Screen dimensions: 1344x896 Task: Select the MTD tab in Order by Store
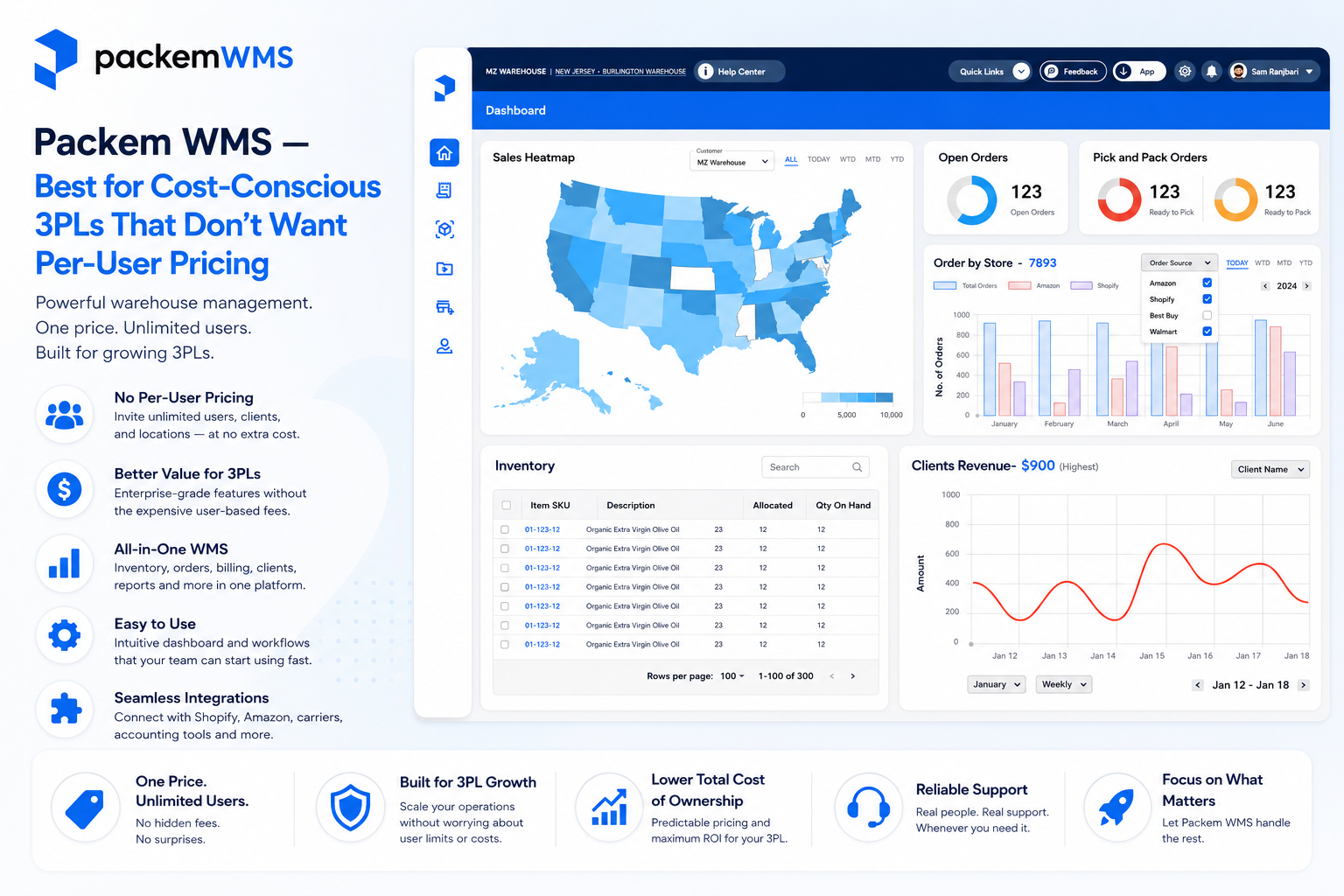pyautogui.click(x=1284, y=262)
